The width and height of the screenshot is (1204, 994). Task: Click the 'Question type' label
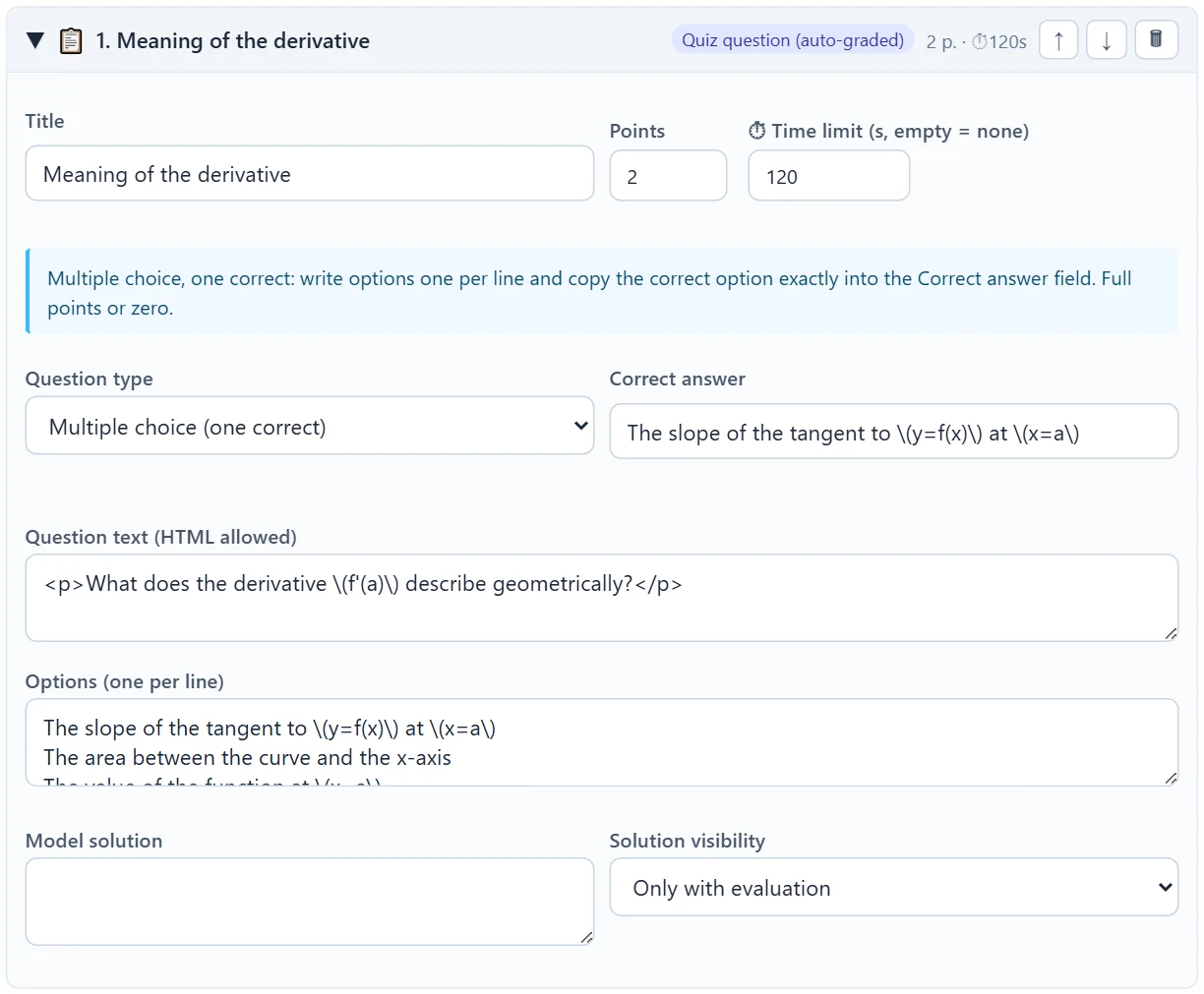point(90,379)
